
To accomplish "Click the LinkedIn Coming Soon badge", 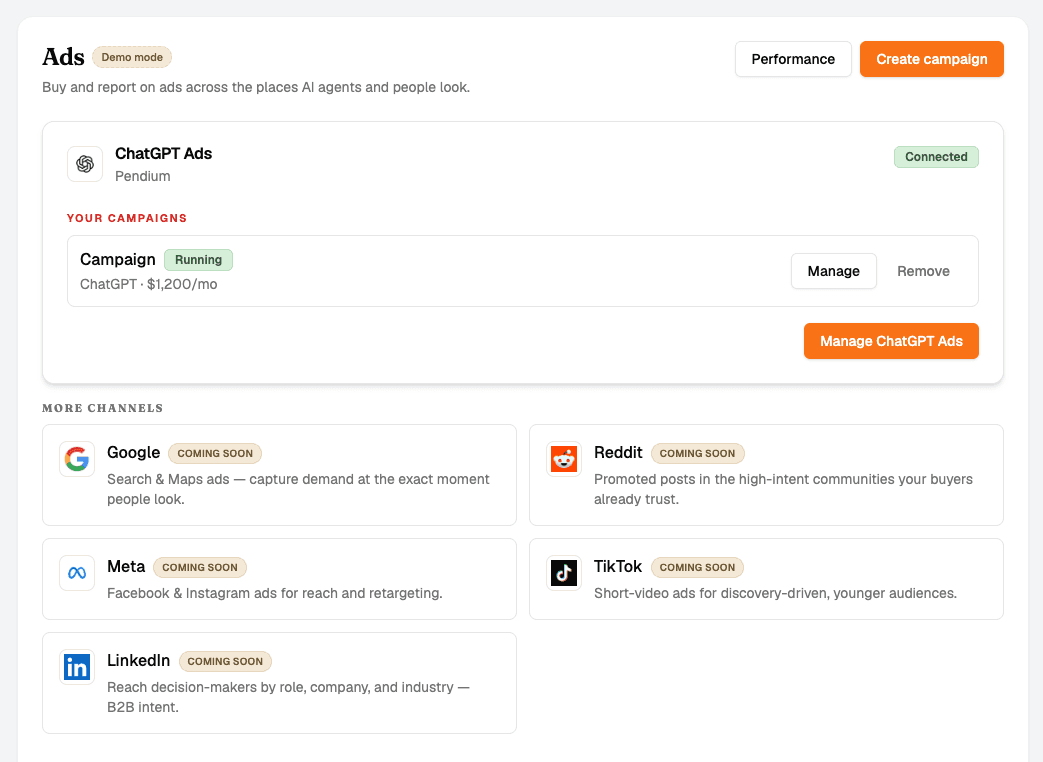I will [225, 662].
